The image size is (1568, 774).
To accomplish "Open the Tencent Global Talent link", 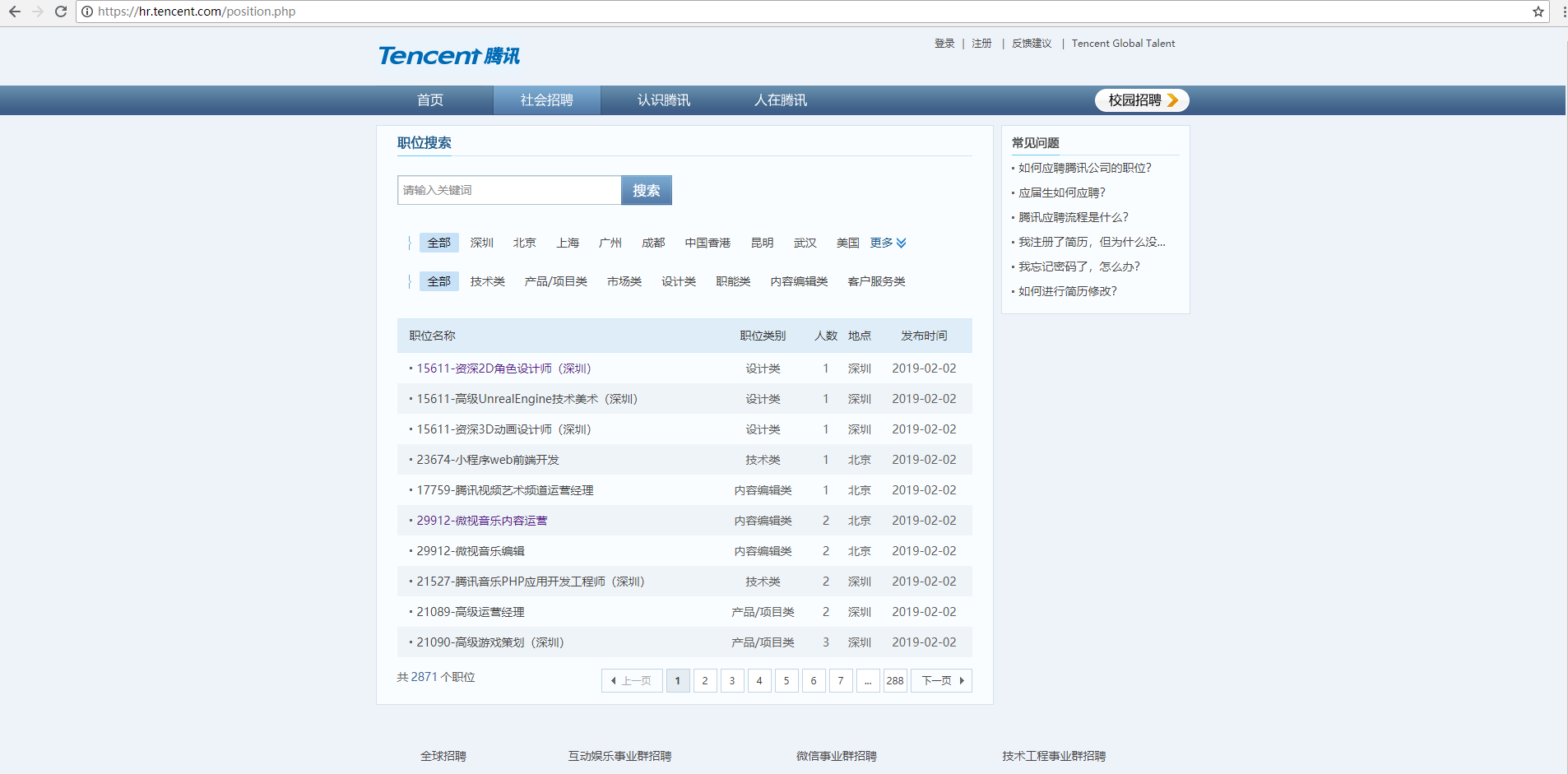I will coord(1123,44).
